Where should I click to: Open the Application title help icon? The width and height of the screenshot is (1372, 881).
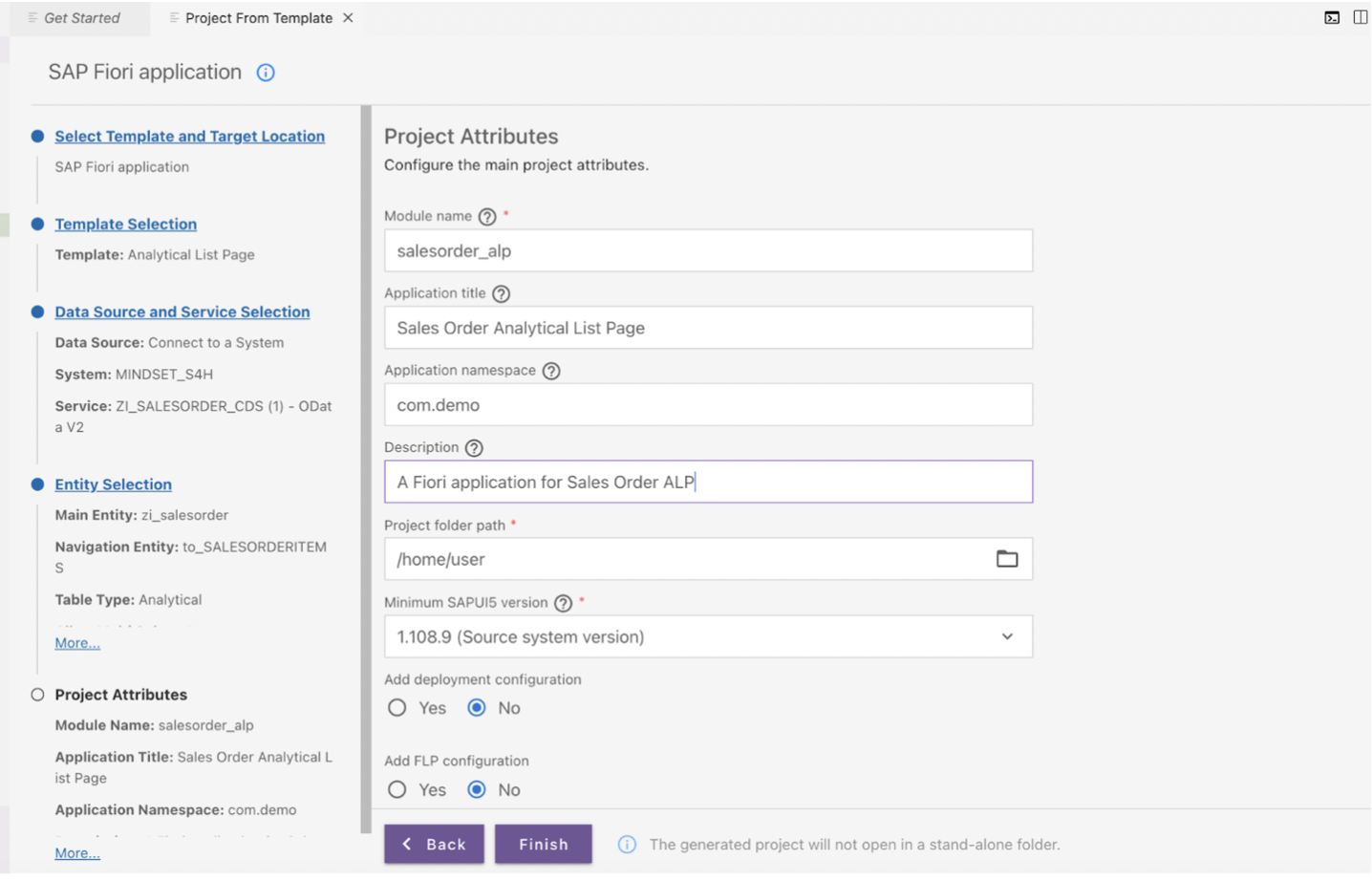[x=501, y=294]
